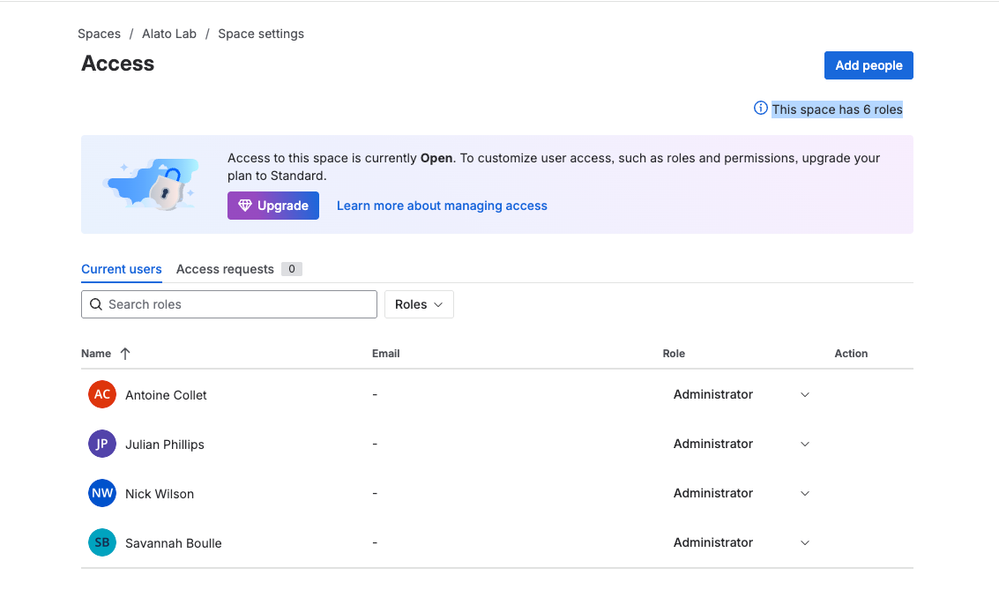Click Antoine Collet's avatar

101,394
